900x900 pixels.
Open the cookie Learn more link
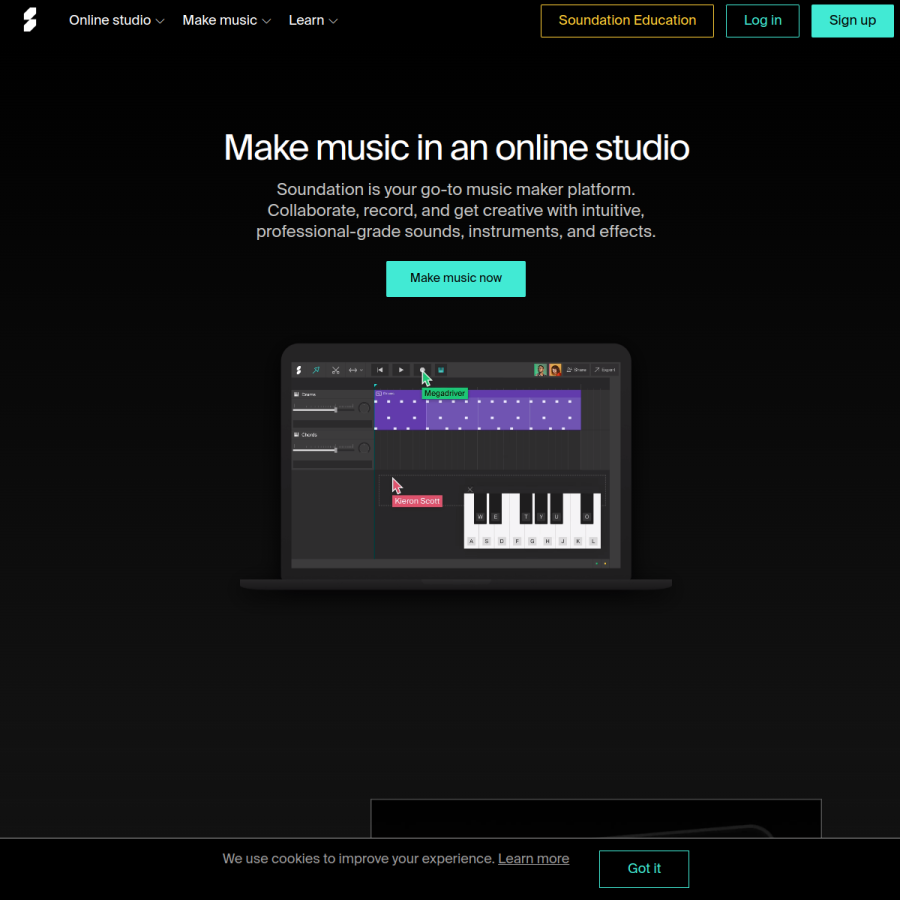tap(533, 859)
